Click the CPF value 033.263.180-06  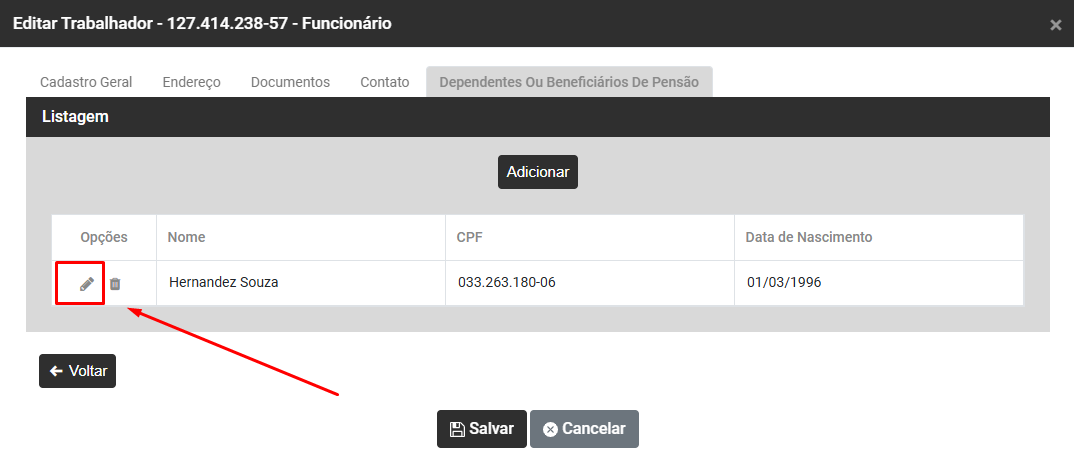507,283
